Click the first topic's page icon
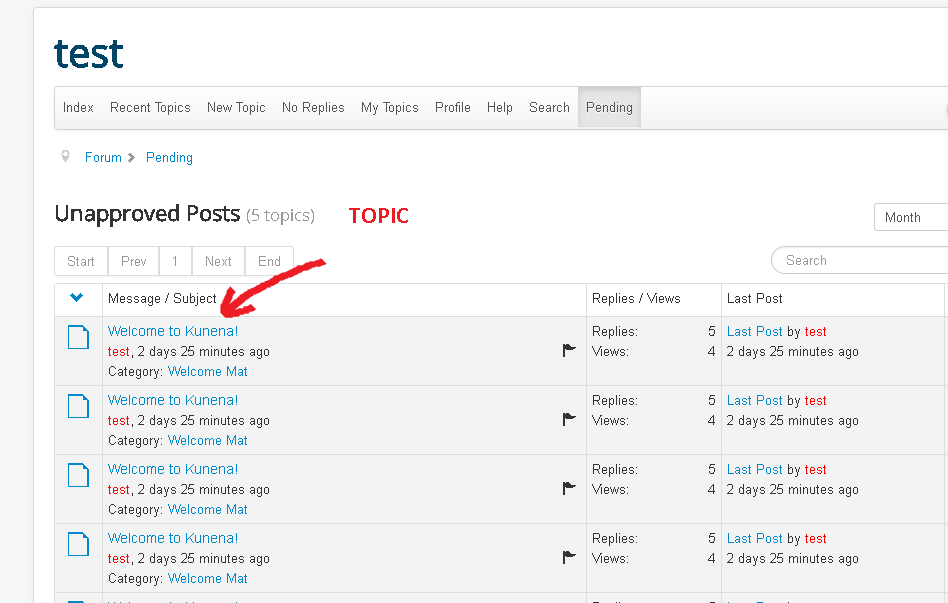 click(78, 337)
